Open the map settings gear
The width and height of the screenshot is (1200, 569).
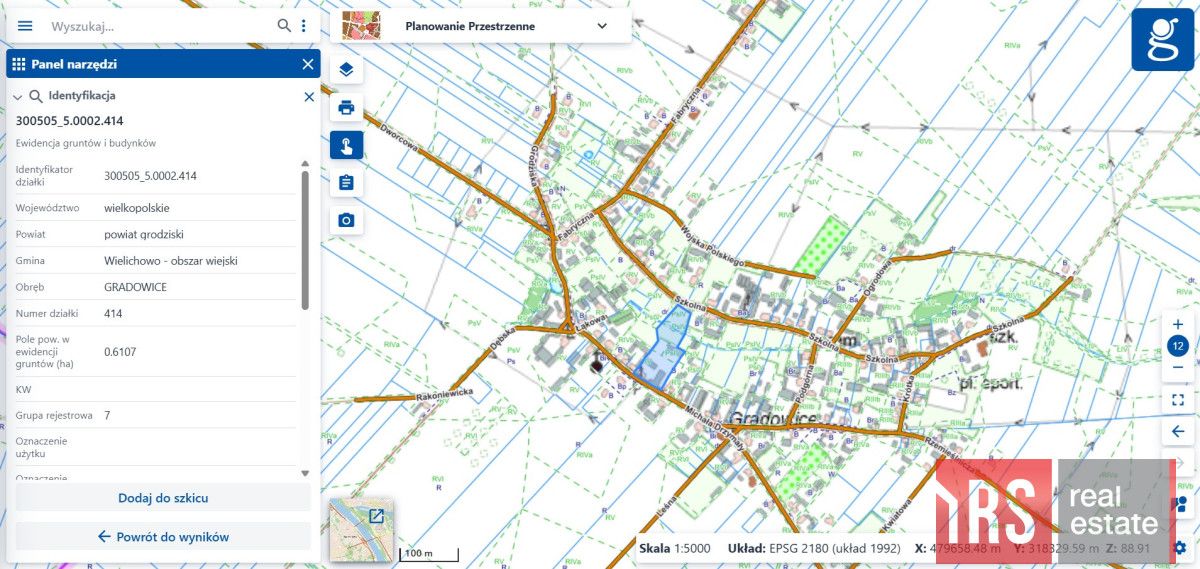(x=1180, y=547)
